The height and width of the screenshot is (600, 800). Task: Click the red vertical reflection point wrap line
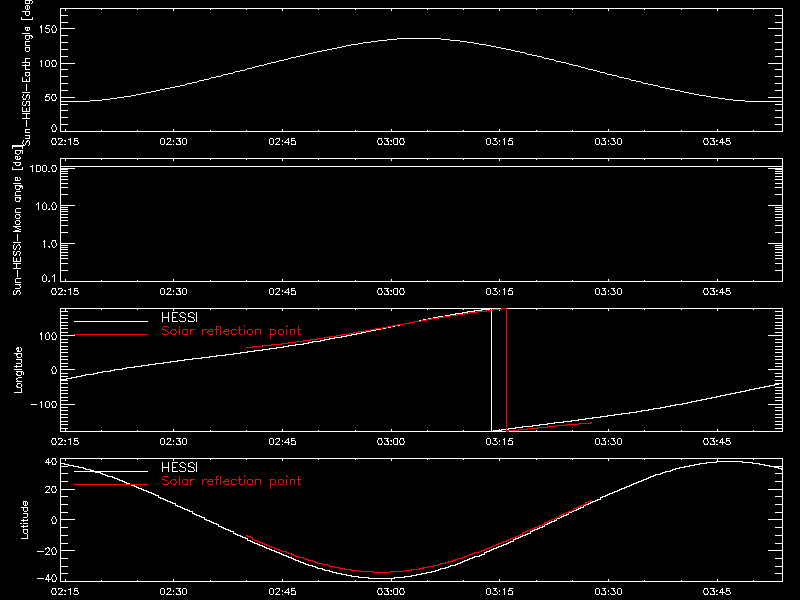pyautogui.click(x=506, y=370)
